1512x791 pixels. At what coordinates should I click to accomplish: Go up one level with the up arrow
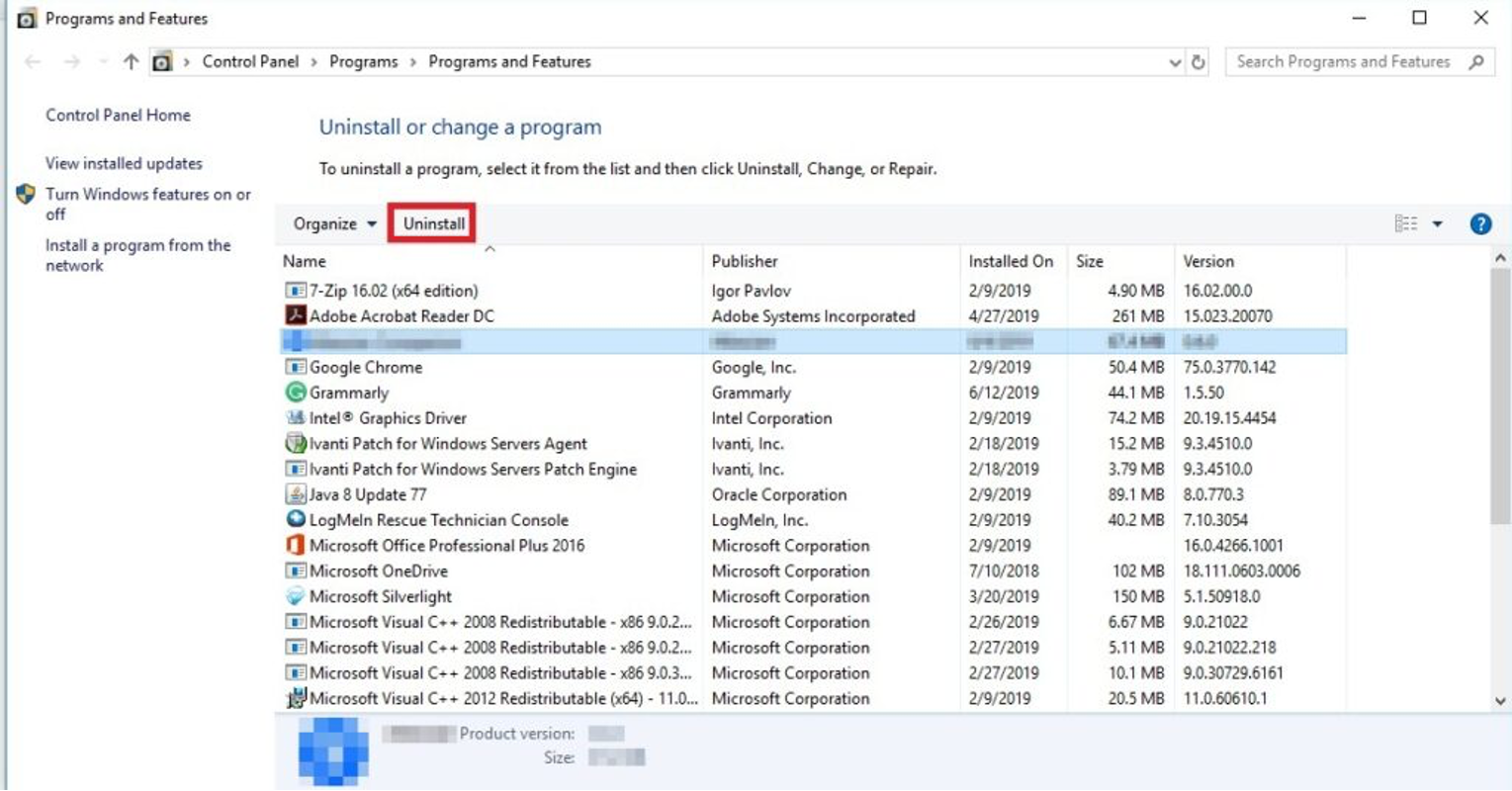click(131, 62)
